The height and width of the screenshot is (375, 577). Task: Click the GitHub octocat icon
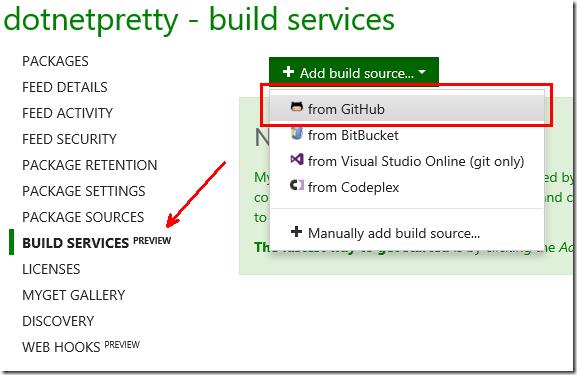(297, 107)
